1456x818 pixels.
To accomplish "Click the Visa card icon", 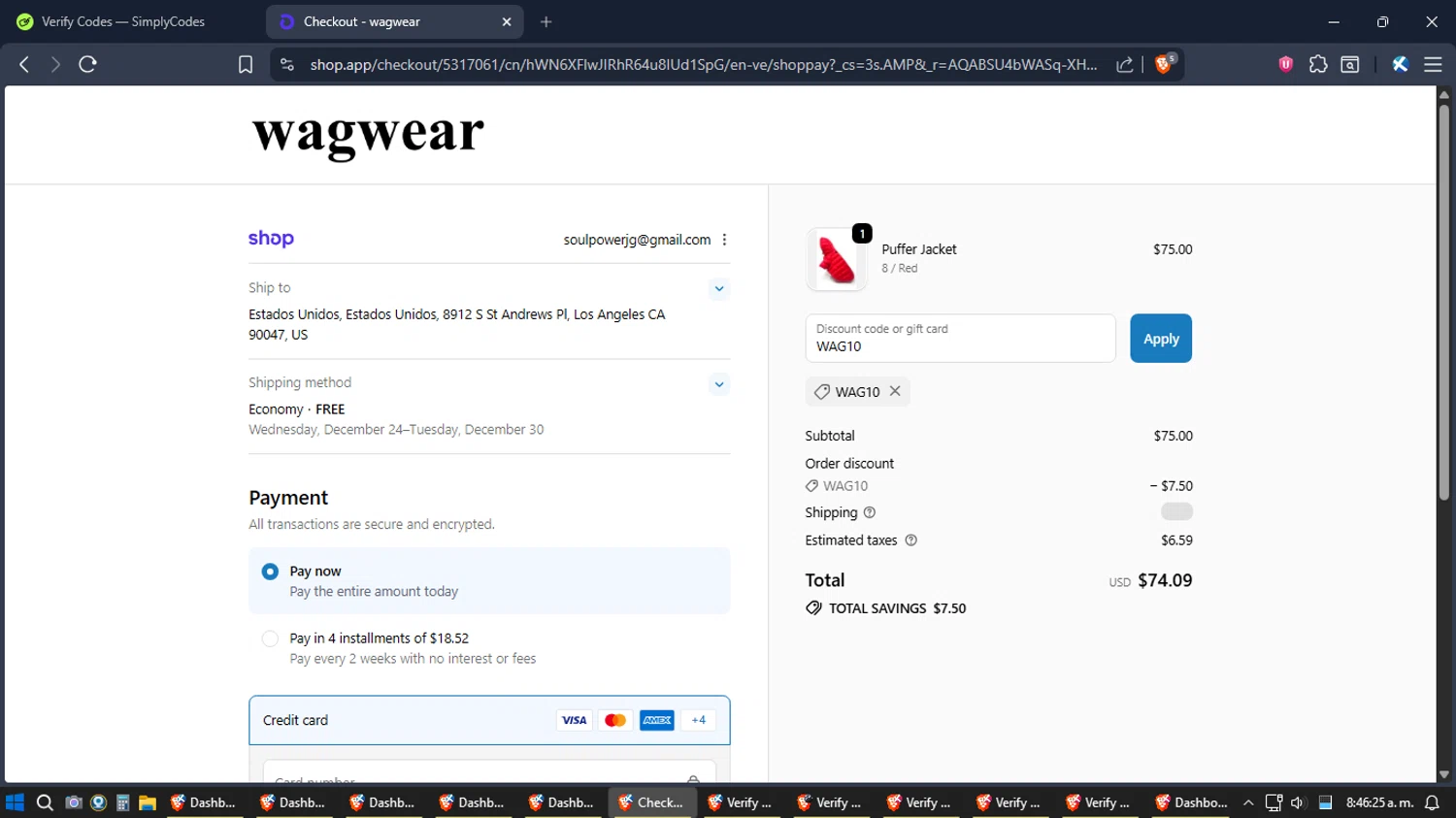I will pos(574,720).
